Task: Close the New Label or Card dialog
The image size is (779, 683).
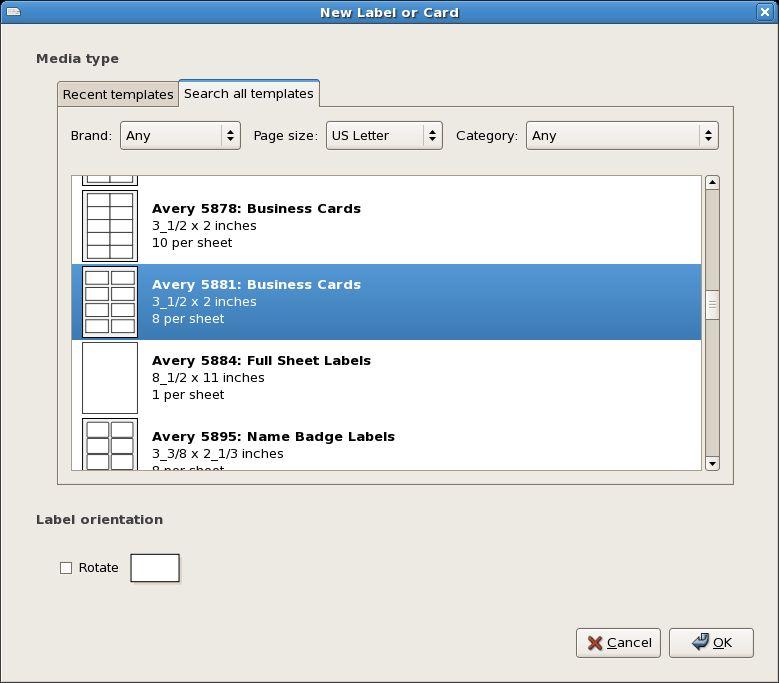Action: click(x=765, y=12)
